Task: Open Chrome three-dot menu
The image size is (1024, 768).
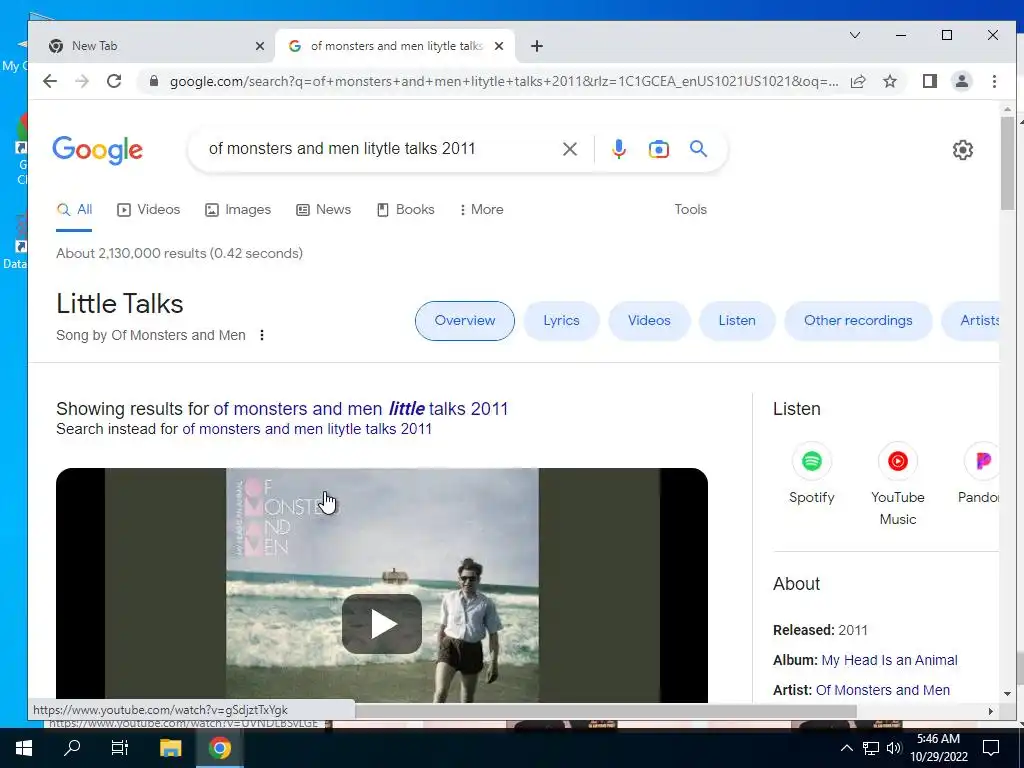Action: [994, 81]
